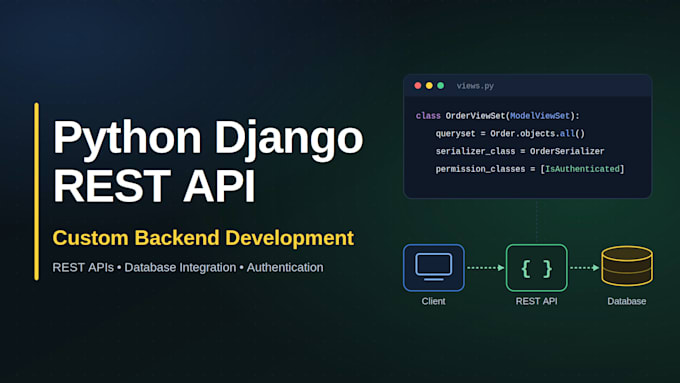Click the Database cylinder icon
The width and height of the screenshot is (680, 383).
click(x=627, y=266)
